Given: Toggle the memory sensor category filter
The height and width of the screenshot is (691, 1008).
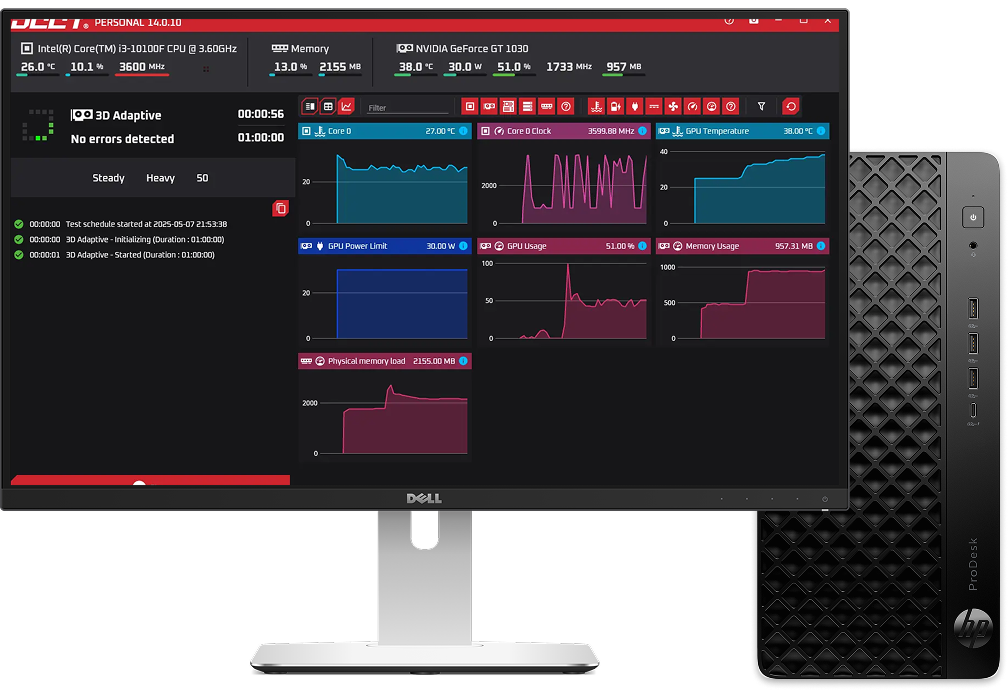Looking at the screenshot, I should click(x=546, y=106).
